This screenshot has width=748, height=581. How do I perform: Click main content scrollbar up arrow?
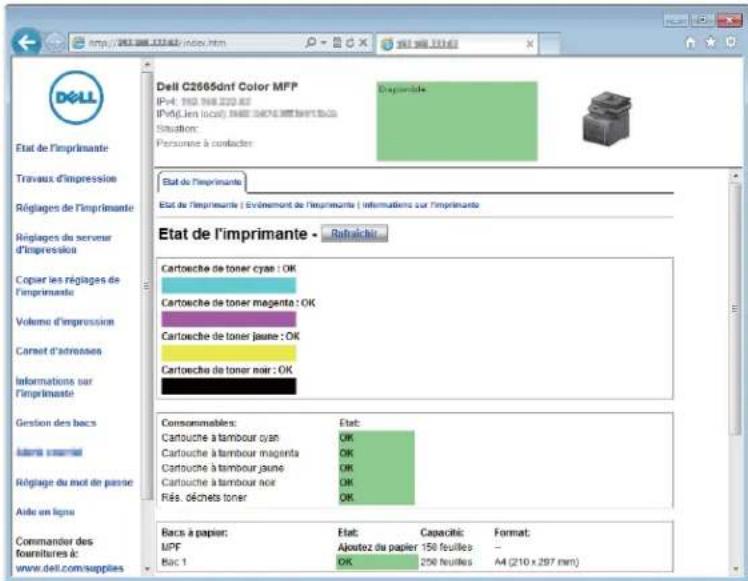[735, 176]
